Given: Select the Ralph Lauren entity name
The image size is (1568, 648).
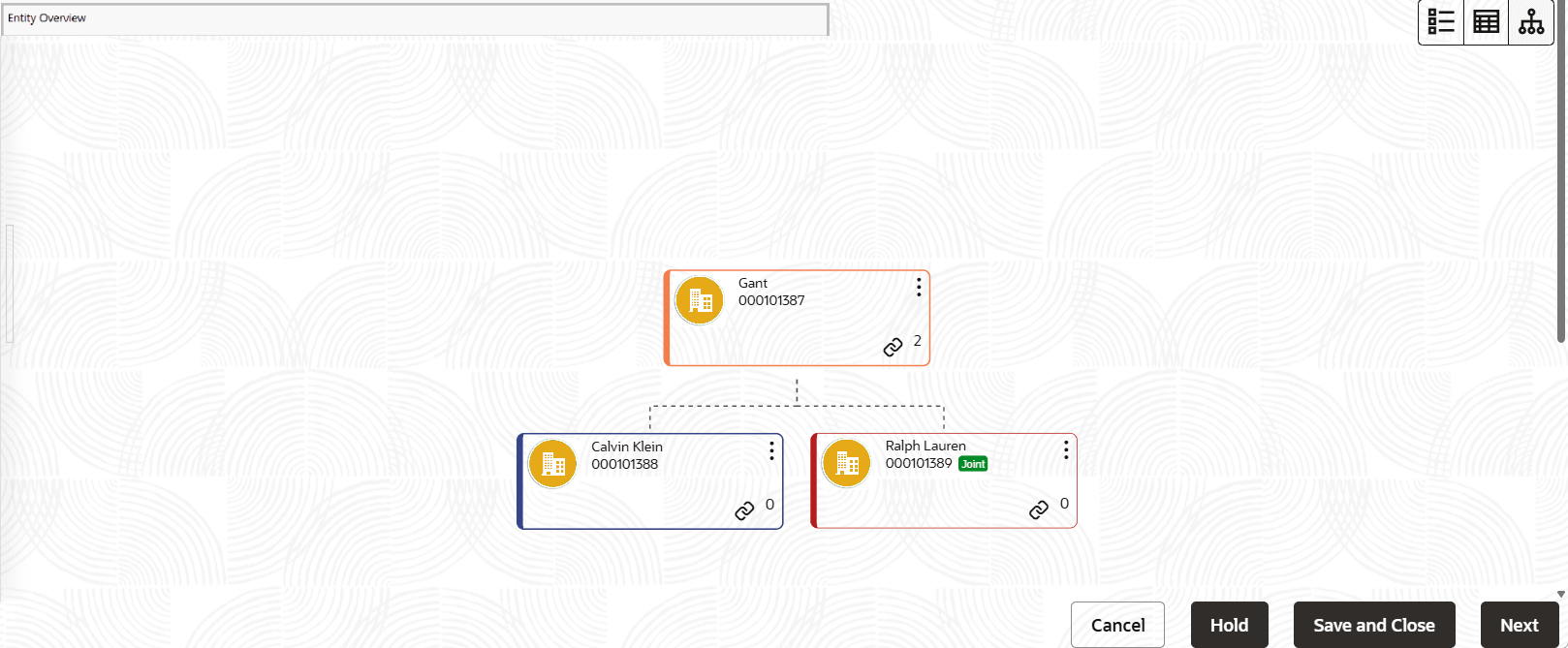Looking at the screenshot, I should [925, 446].
